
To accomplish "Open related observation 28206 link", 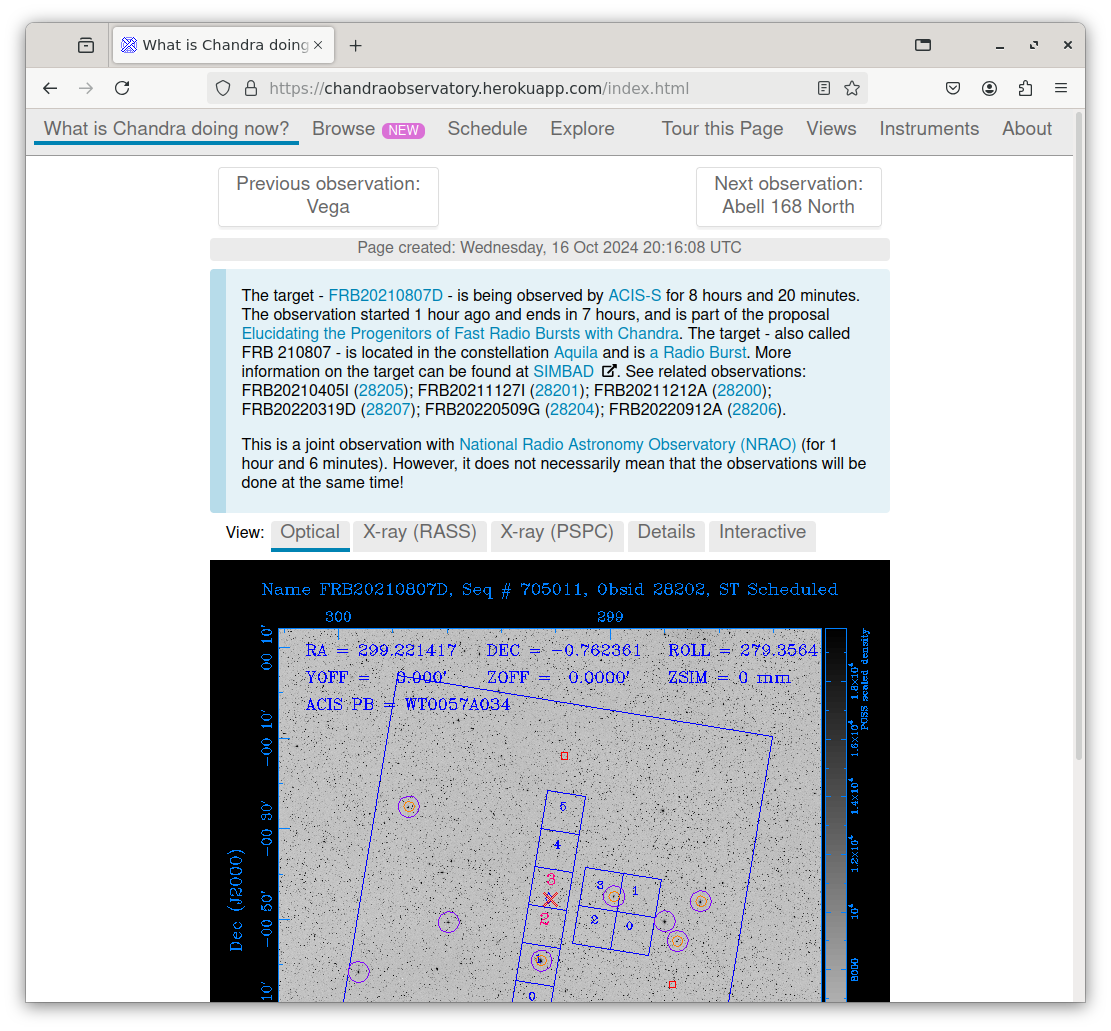I will 755,410.
